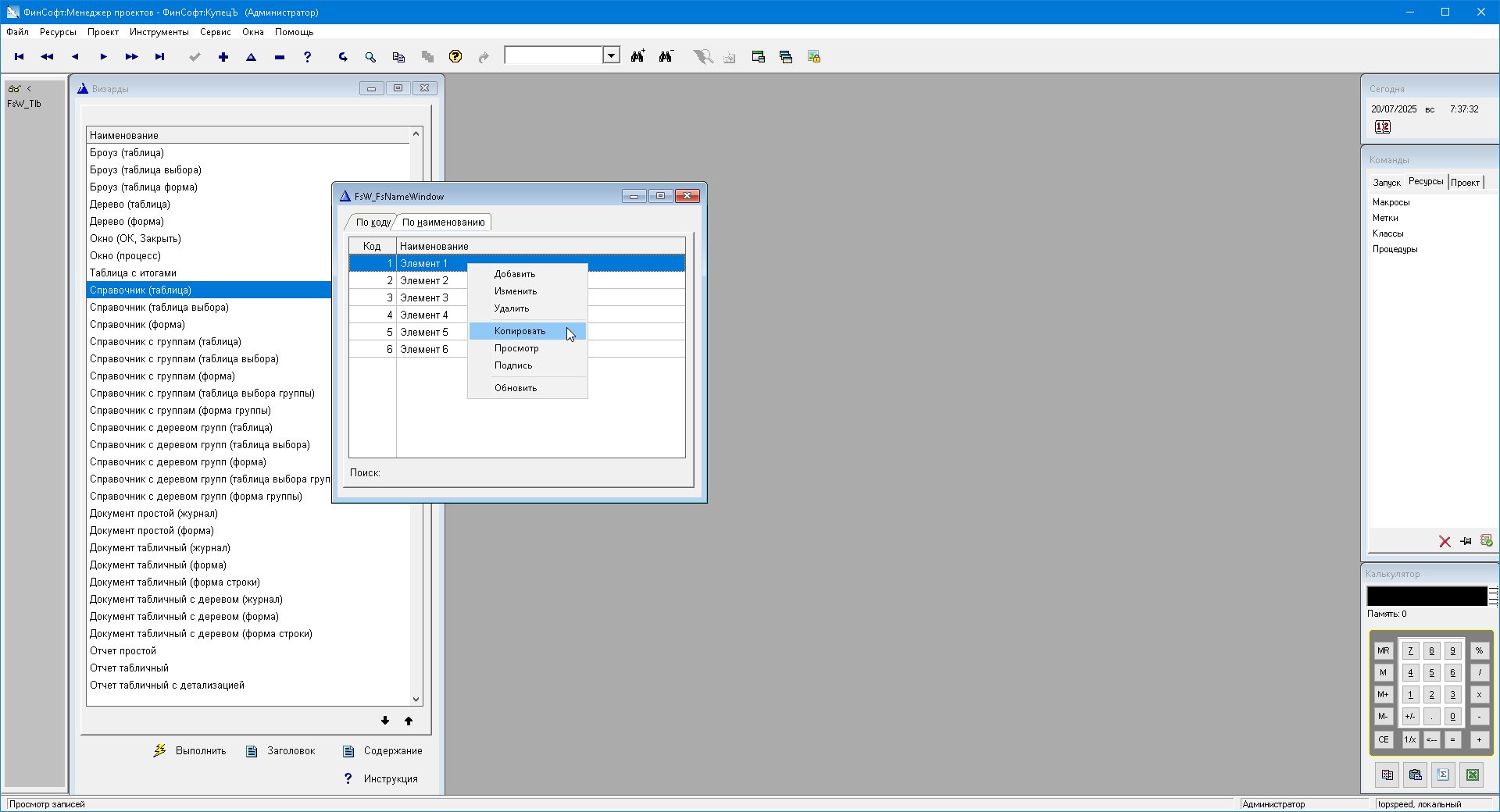Open the toolbar combo box dropdown arrow
This screenshot has width=1500, height=812.
pyautogui.click(x=612, y=55)
